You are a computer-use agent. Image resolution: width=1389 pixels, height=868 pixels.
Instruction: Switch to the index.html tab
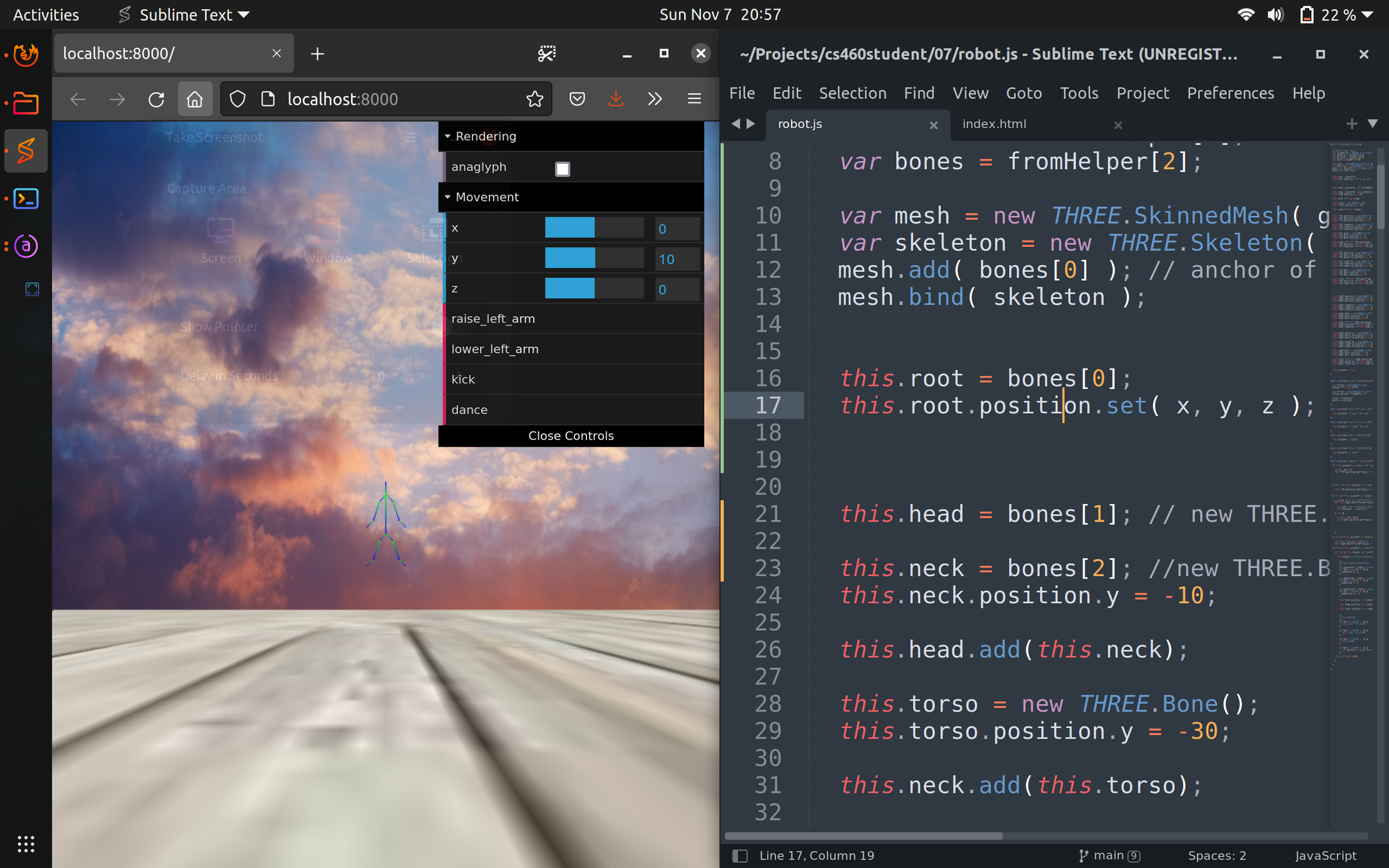(994, 124)
